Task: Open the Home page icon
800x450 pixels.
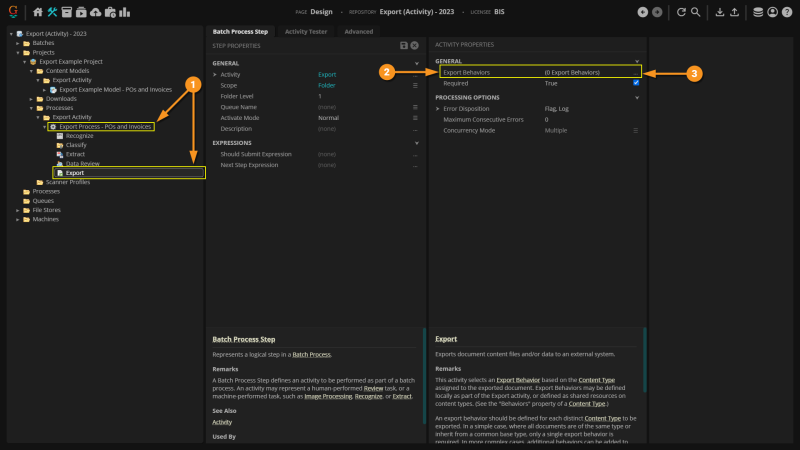Action: (x=37, y=12)
